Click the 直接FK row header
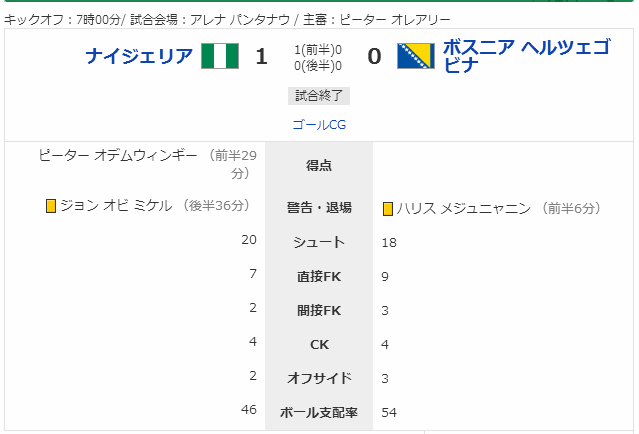This screenshot has height=434, width=639. click(x=319, y=277)
